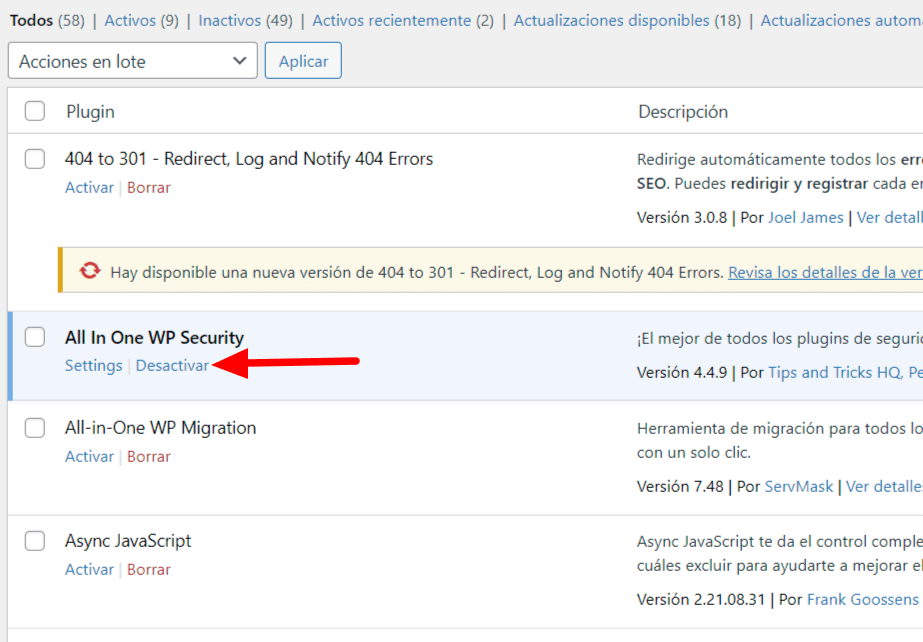Click the Plugin column header
Screen dimensions: 923x642
point(90,112)
